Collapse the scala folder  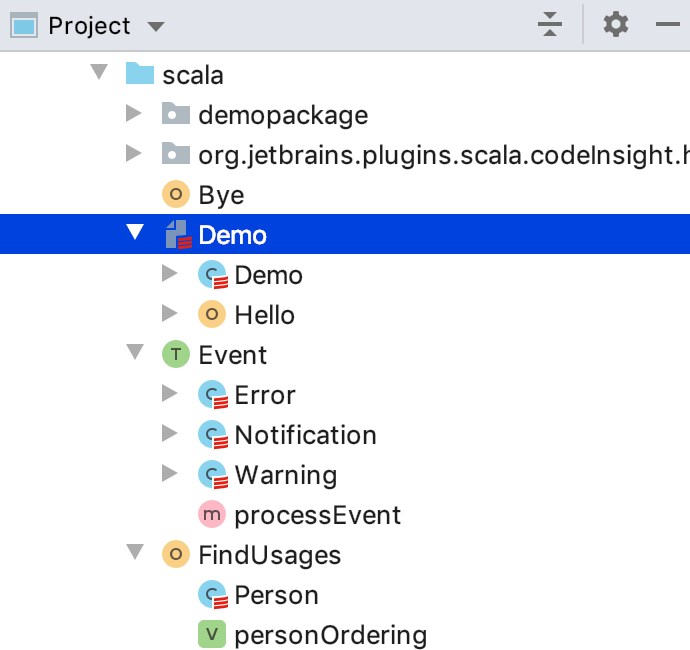click(x=97, y=75)
